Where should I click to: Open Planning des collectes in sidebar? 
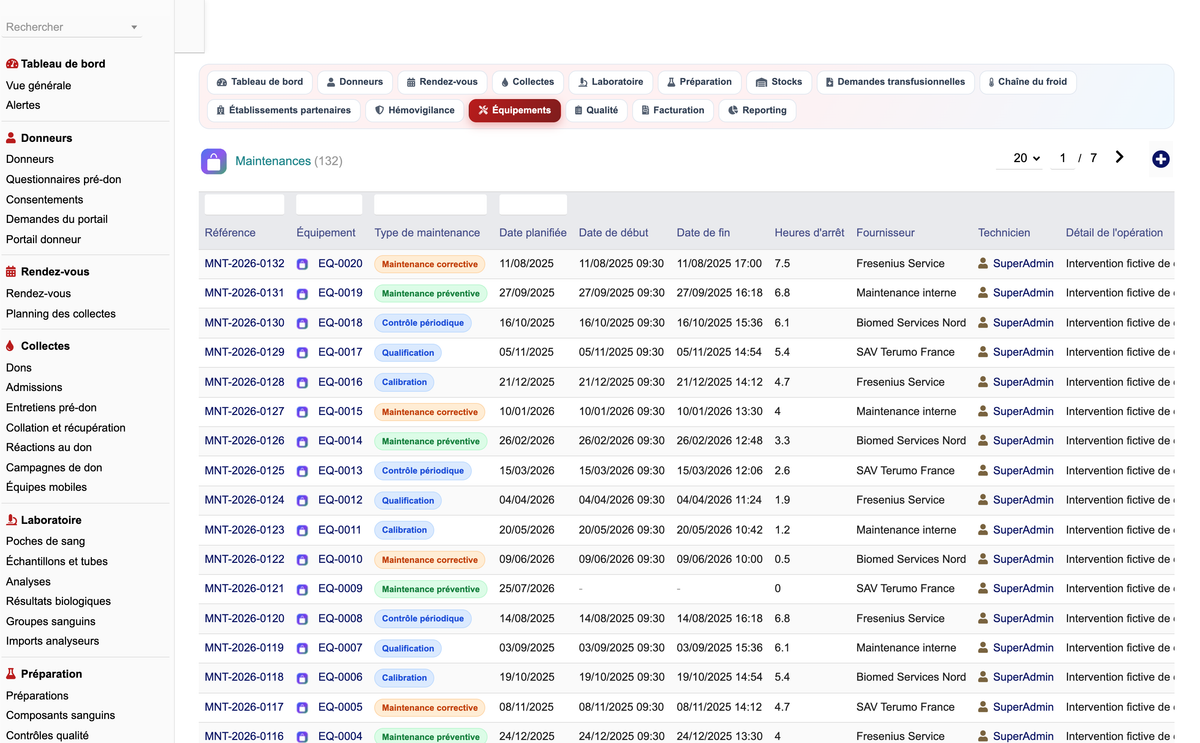click(x=61, y=314)
